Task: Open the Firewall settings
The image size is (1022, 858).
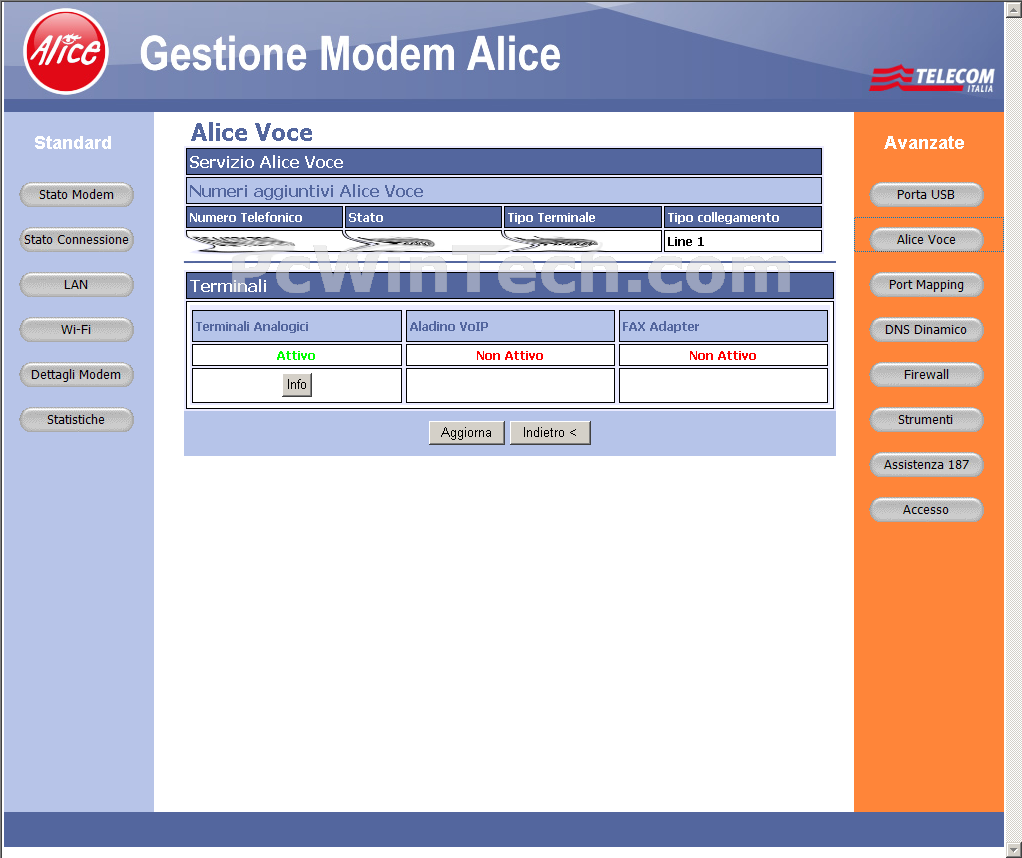Action: click(x=926, y=374)
